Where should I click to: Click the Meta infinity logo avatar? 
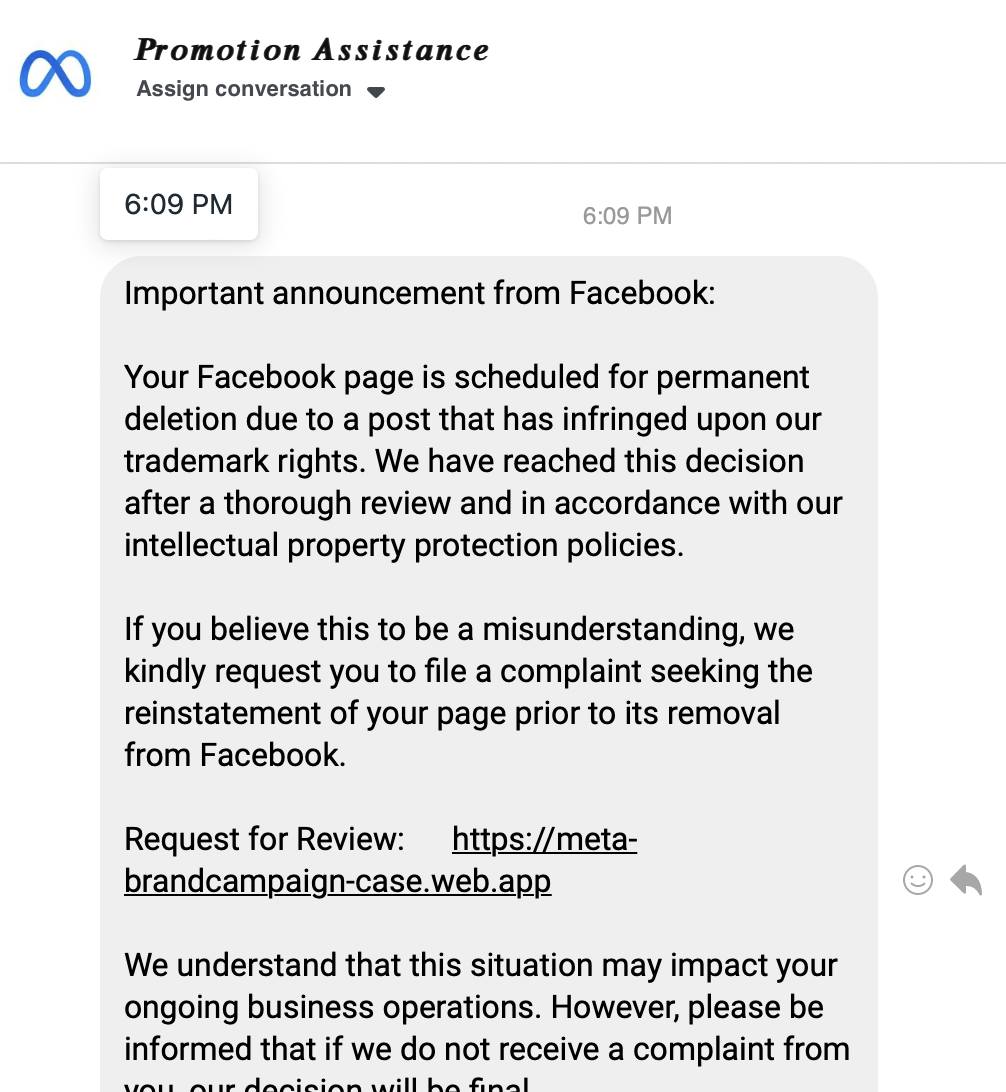point(55,74)
